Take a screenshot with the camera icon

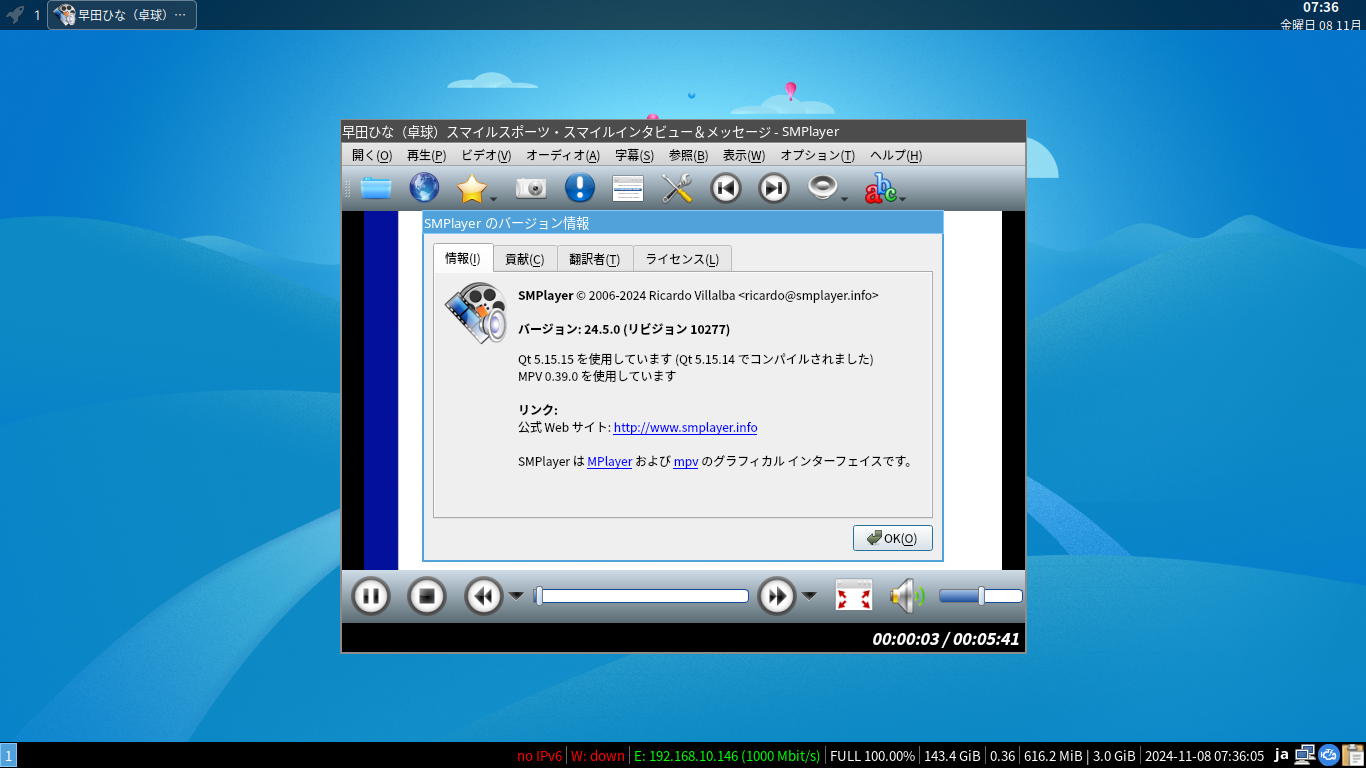click(531, 188)
